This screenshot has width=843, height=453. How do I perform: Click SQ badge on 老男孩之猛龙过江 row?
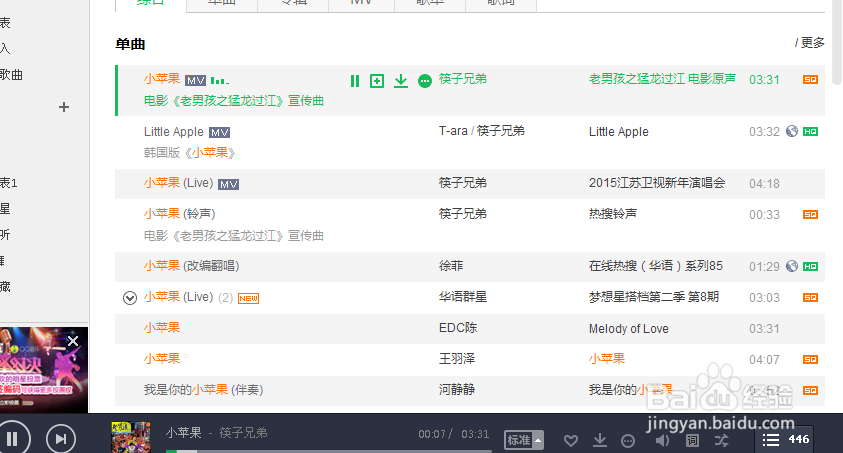pyautogui.click(x=810, y=80)
